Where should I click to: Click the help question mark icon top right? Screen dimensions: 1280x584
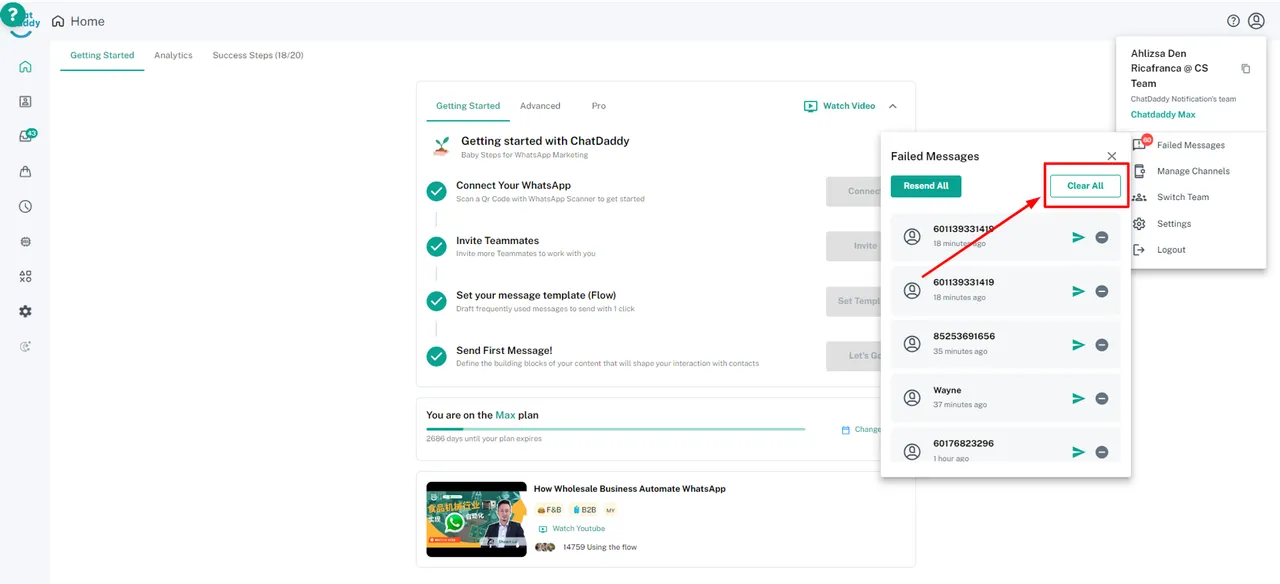1233,21
